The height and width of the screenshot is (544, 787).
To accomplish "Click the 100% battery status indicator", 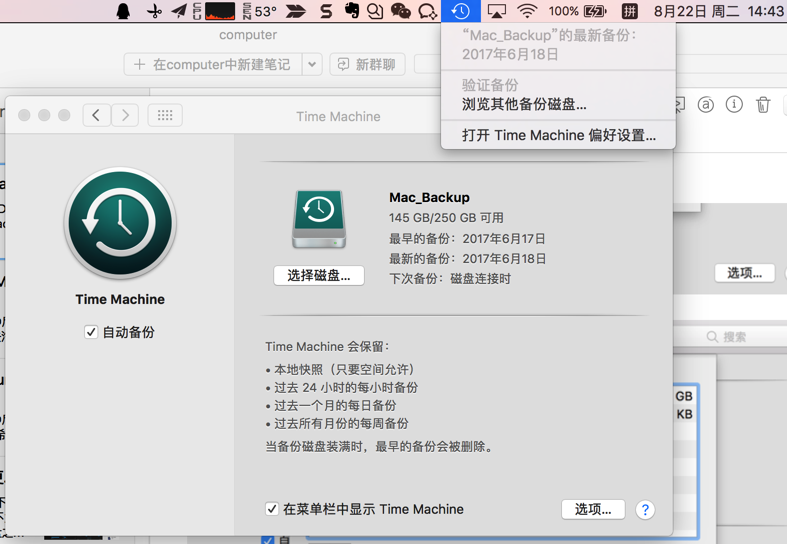I will click(x=577, y=11).
